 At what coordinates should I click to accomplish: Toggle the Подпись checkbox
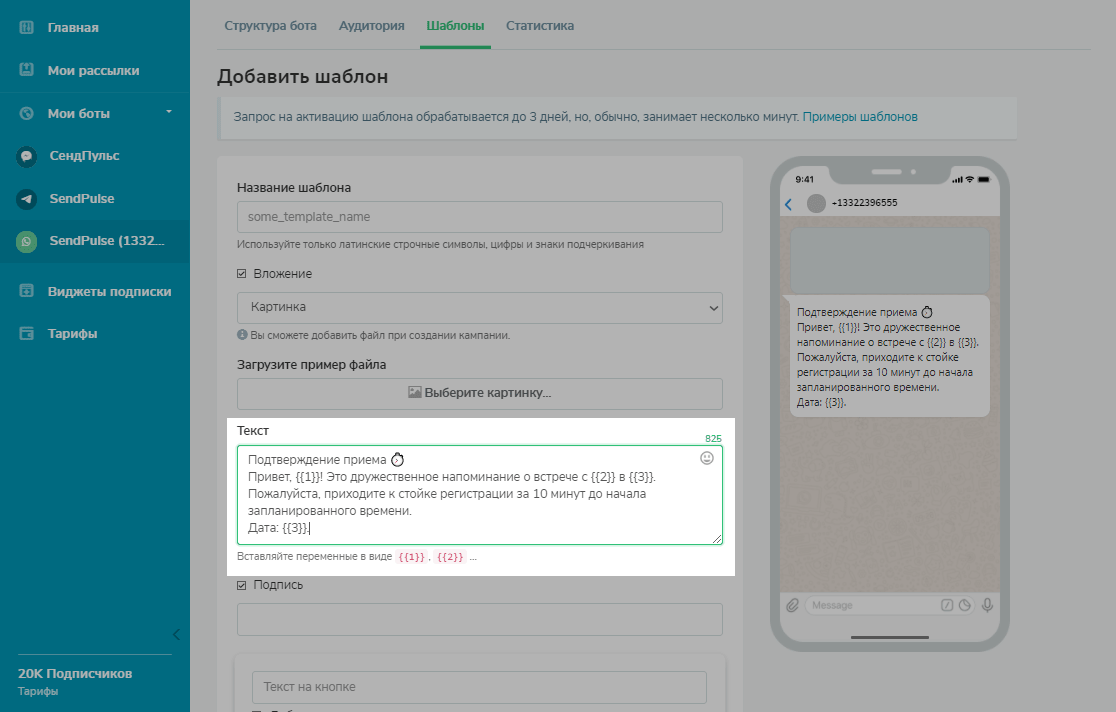[242, 585]
